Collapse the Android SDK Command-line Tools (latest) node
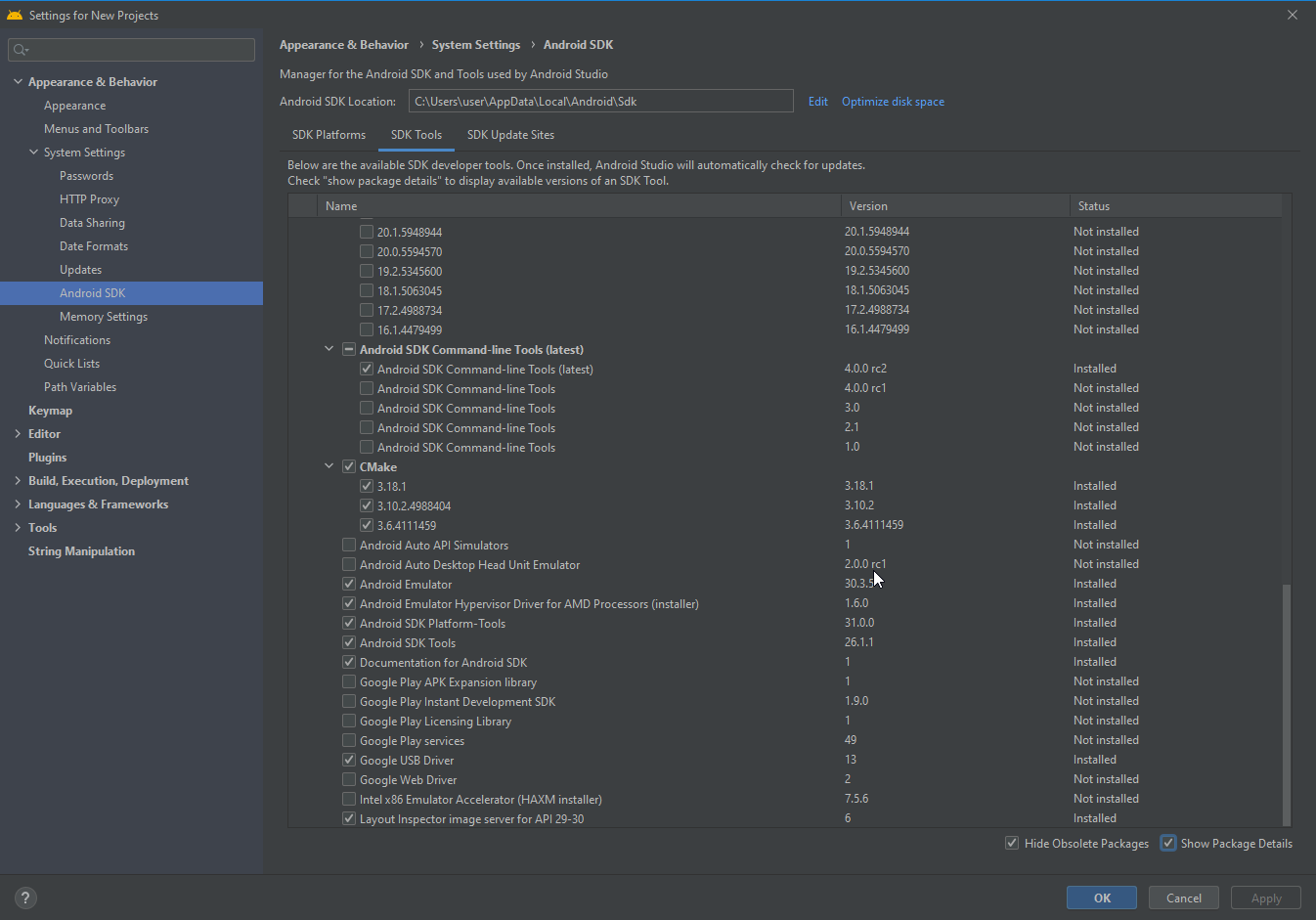Viewport: 1316px width, 920px height. pos(329,349)
